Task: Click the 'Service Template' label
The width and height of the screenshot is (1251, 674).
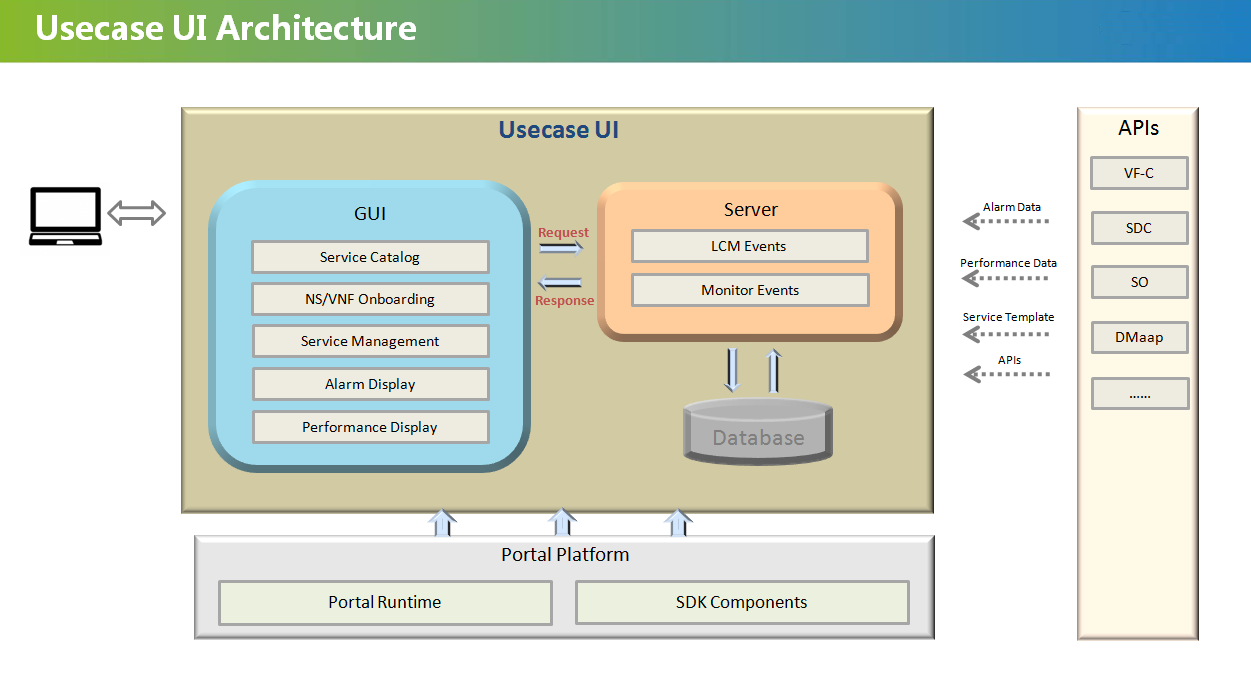Action: pyautogui.click(x=1008, y=317)
